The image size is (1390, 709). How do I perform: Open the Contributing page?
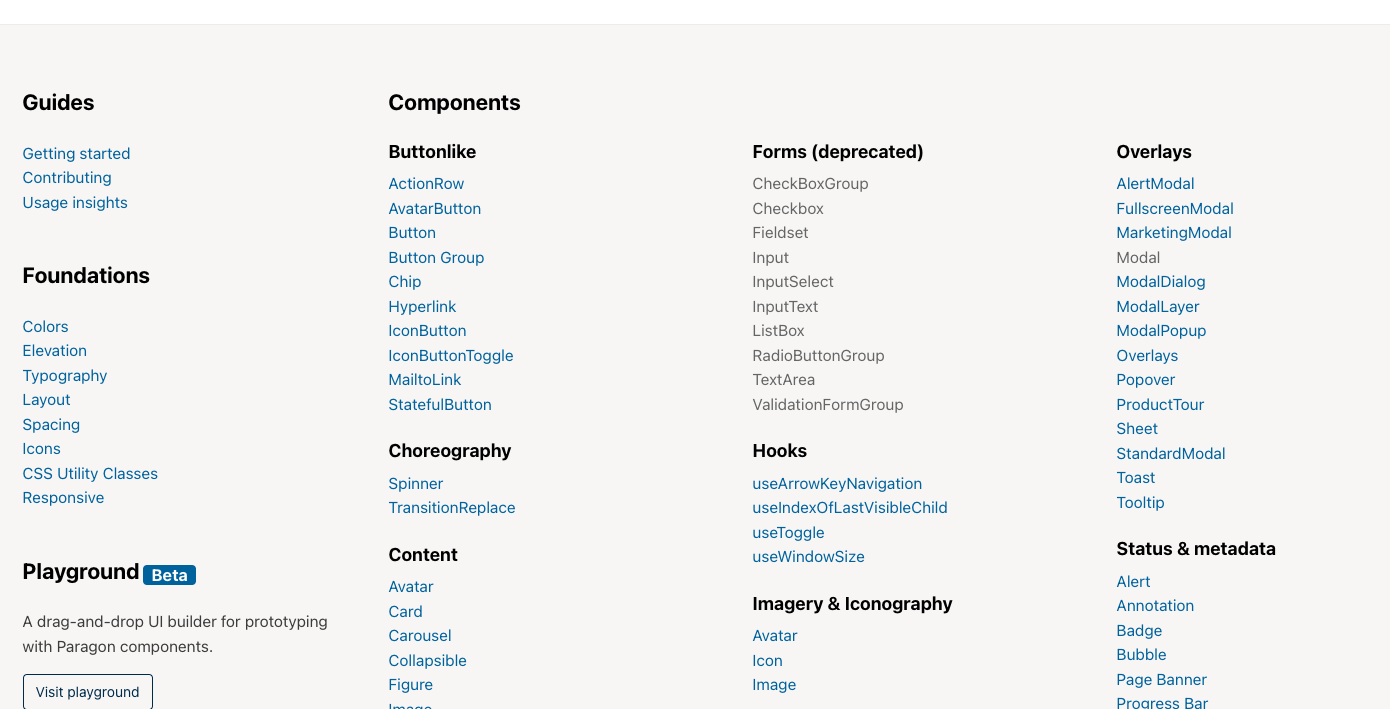tap(67, 177)
